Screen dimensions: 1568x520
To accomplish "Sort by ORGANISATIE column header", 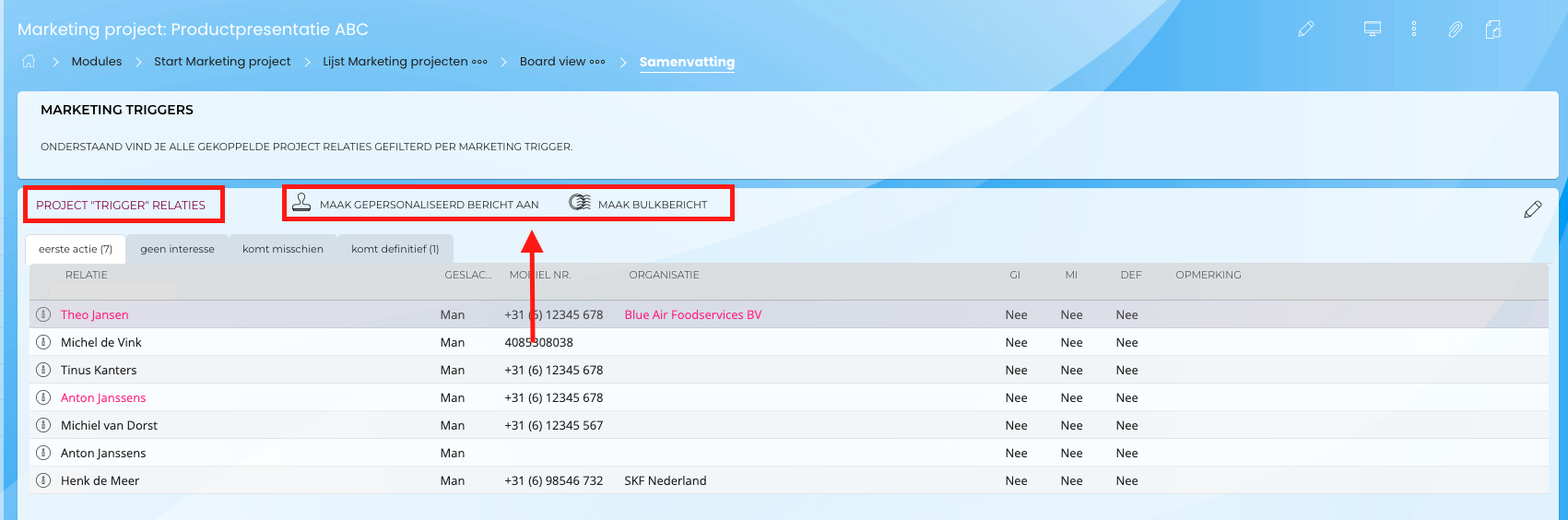I will click(x=664, y=275).
